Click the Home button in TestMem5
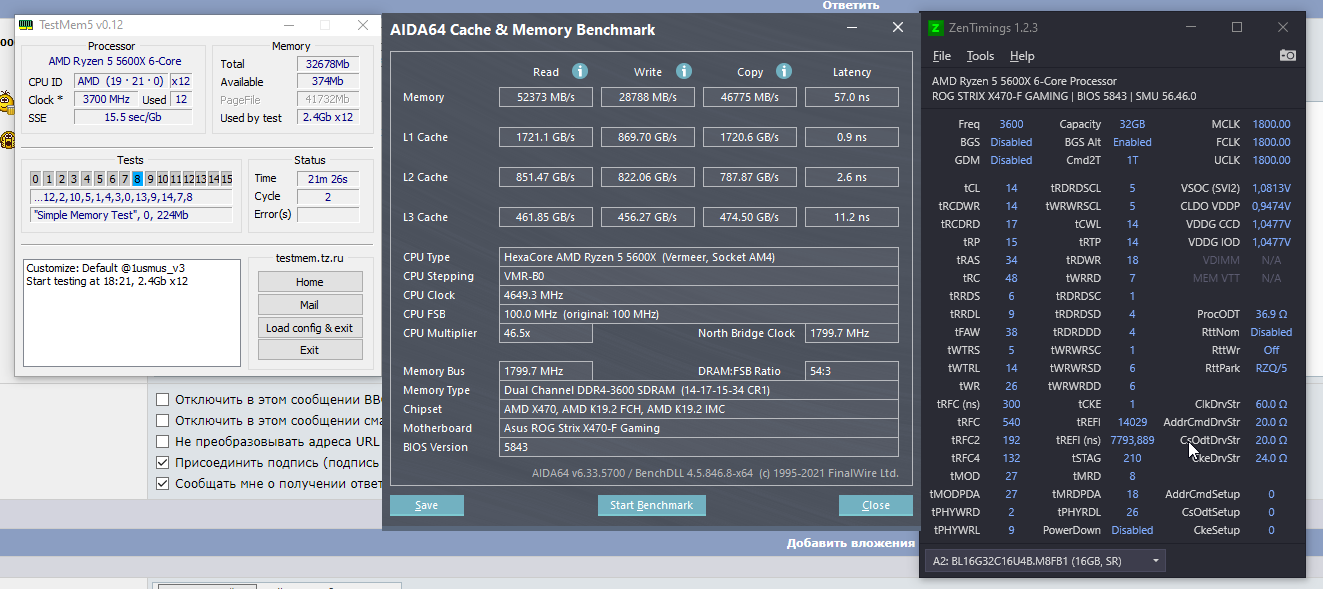 pyautogui.click(x=309, y=282)
